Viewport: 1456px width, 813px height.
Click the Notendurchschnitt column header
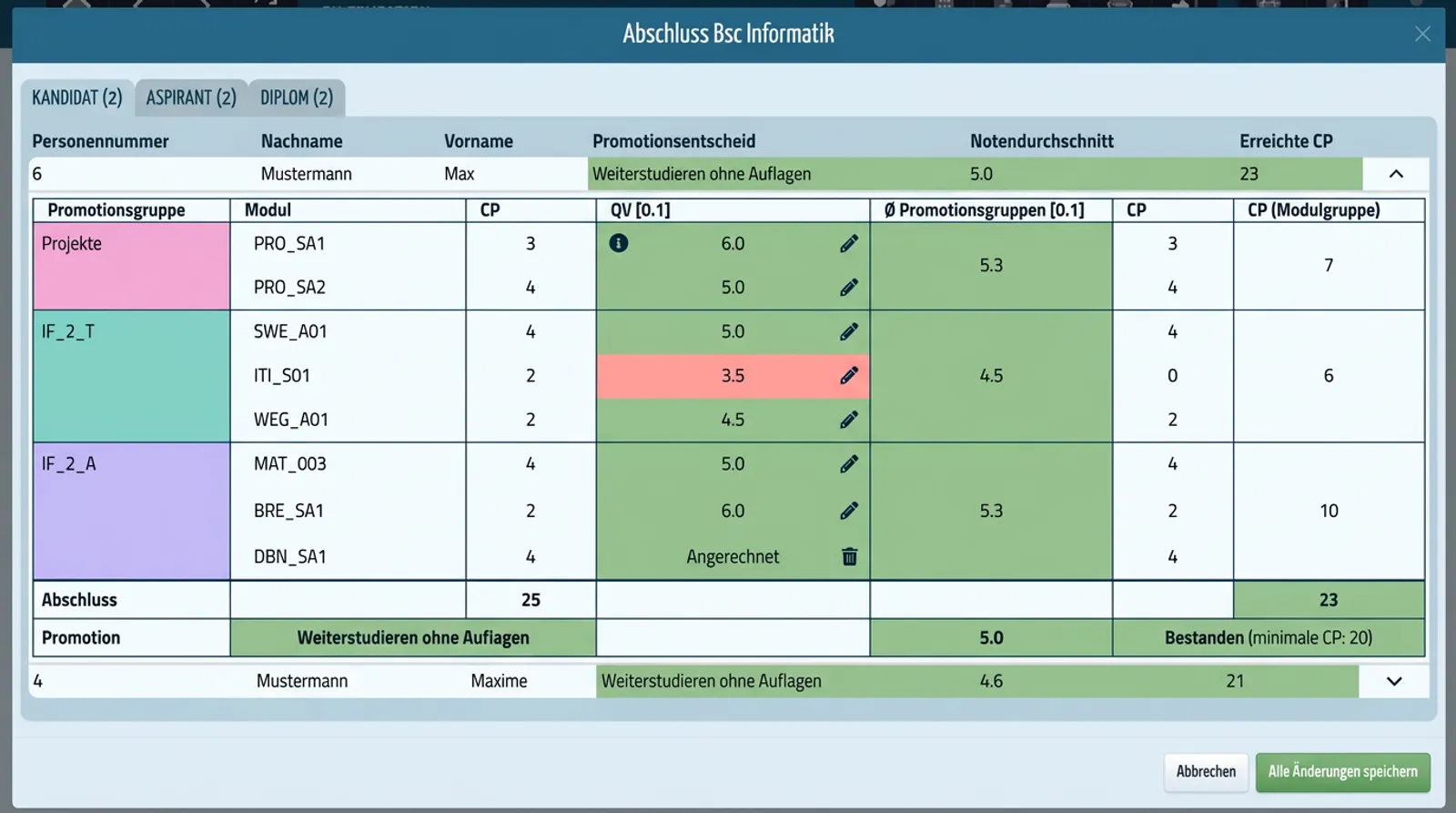click(x=1042, y=141)
